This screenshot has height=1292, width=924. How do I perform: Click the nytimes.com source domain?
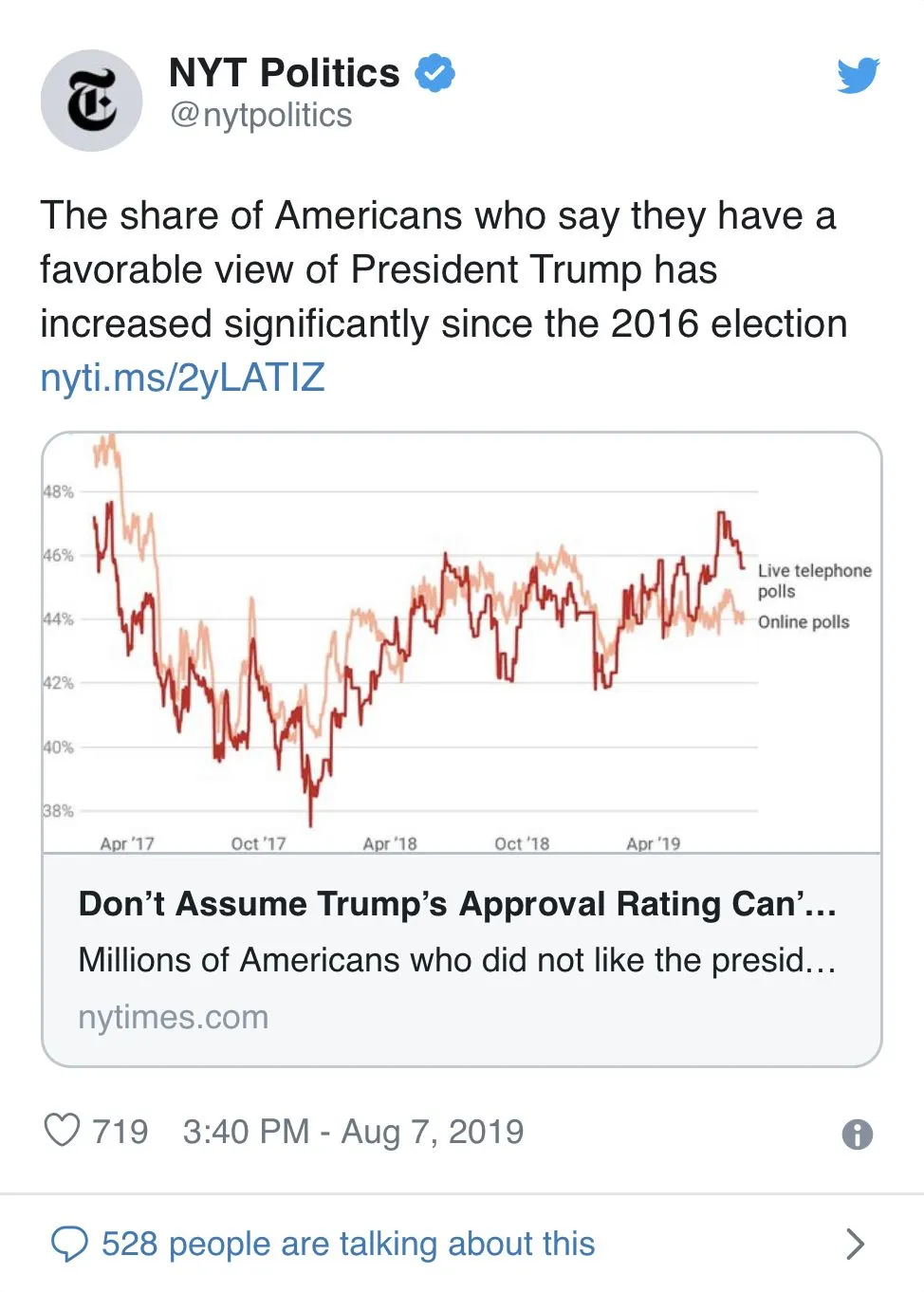(174, 1017)
